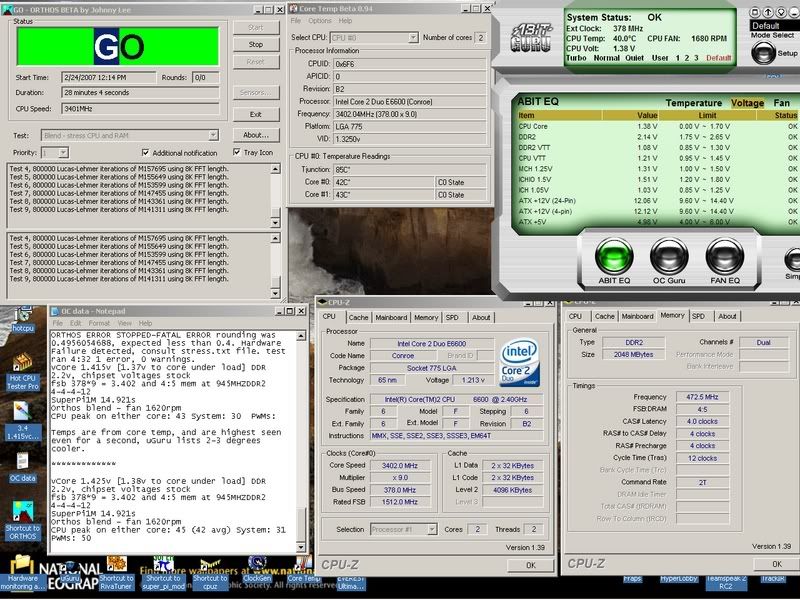Open the uGuru Mode Select Default box
The width and height of the screenshot is (800, 600).
774,26
